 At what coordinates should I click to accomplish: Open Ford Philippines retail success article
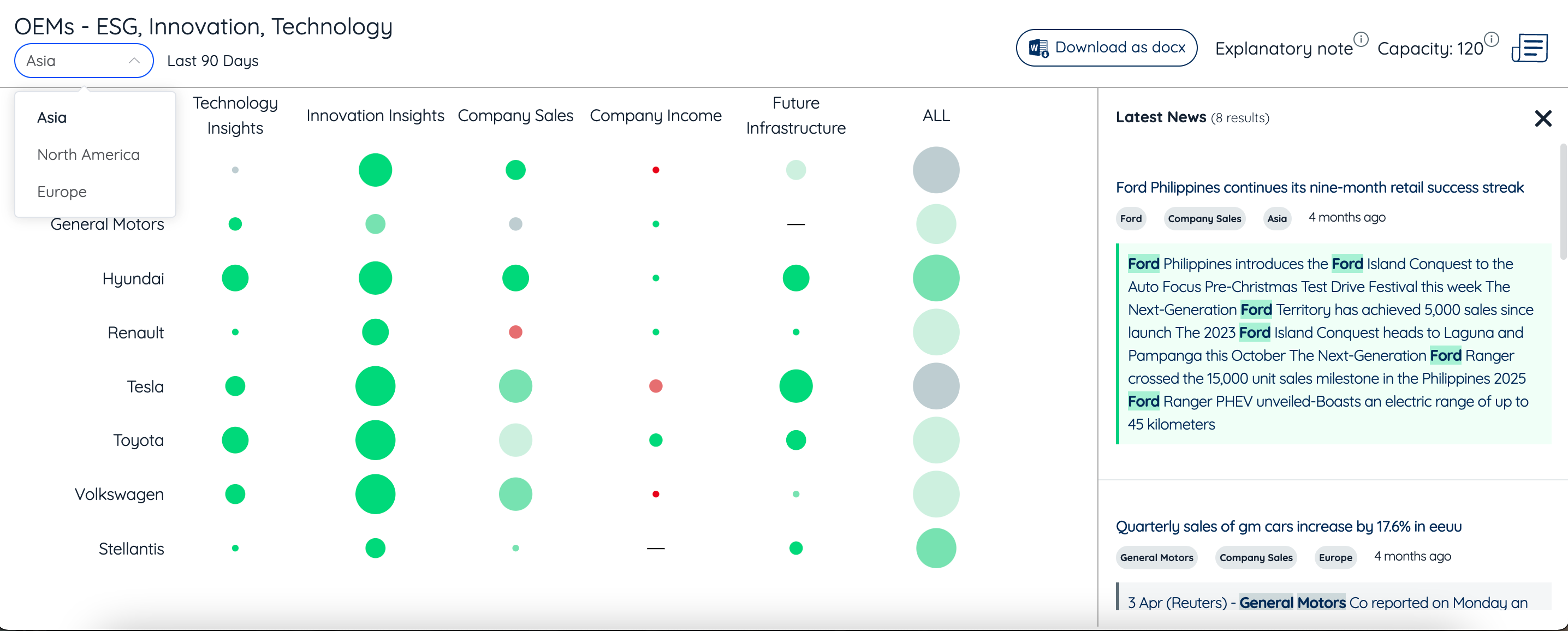point(1319,187)
